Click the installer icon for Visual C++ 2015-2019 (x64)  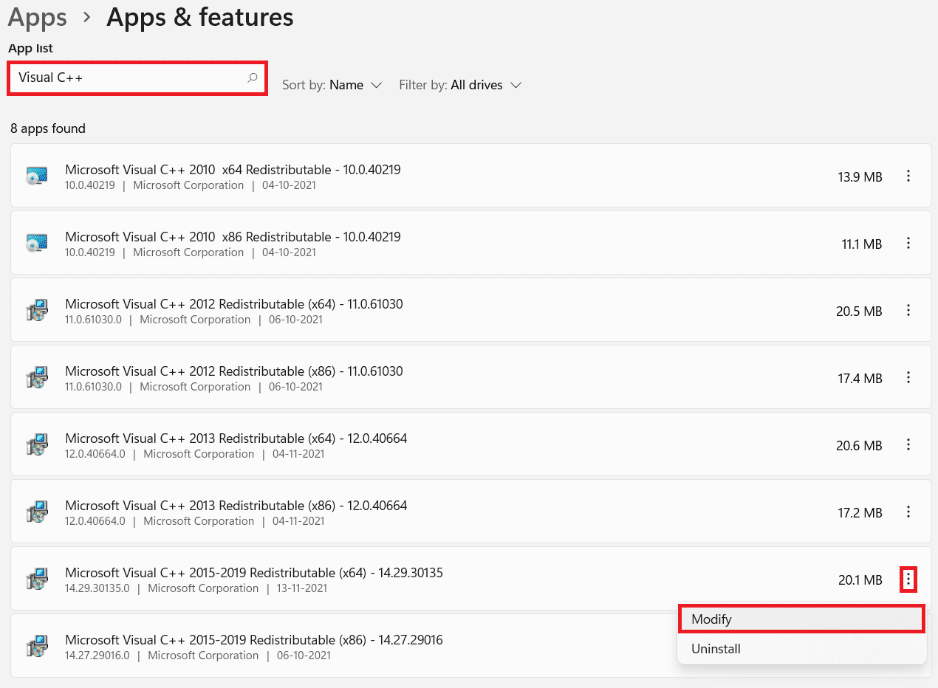pos(37,579)
